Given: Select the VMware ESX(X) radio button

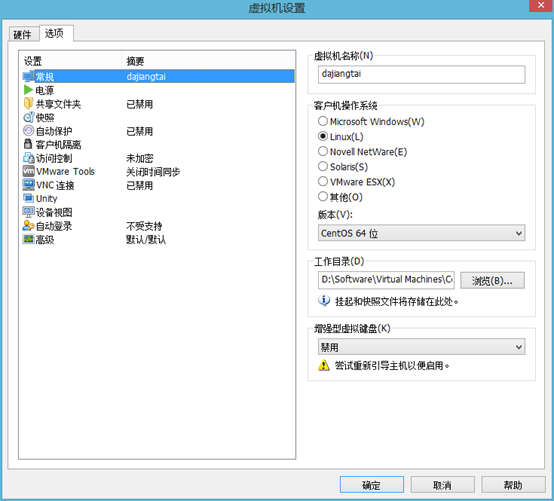Looking at the screenshot, I should pyautogui.click(x=323, y=182).
